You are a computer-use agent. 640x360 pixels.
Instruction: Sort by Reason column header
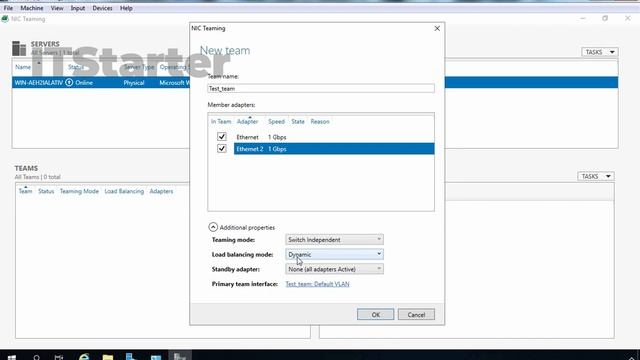(x=320, y=122)
